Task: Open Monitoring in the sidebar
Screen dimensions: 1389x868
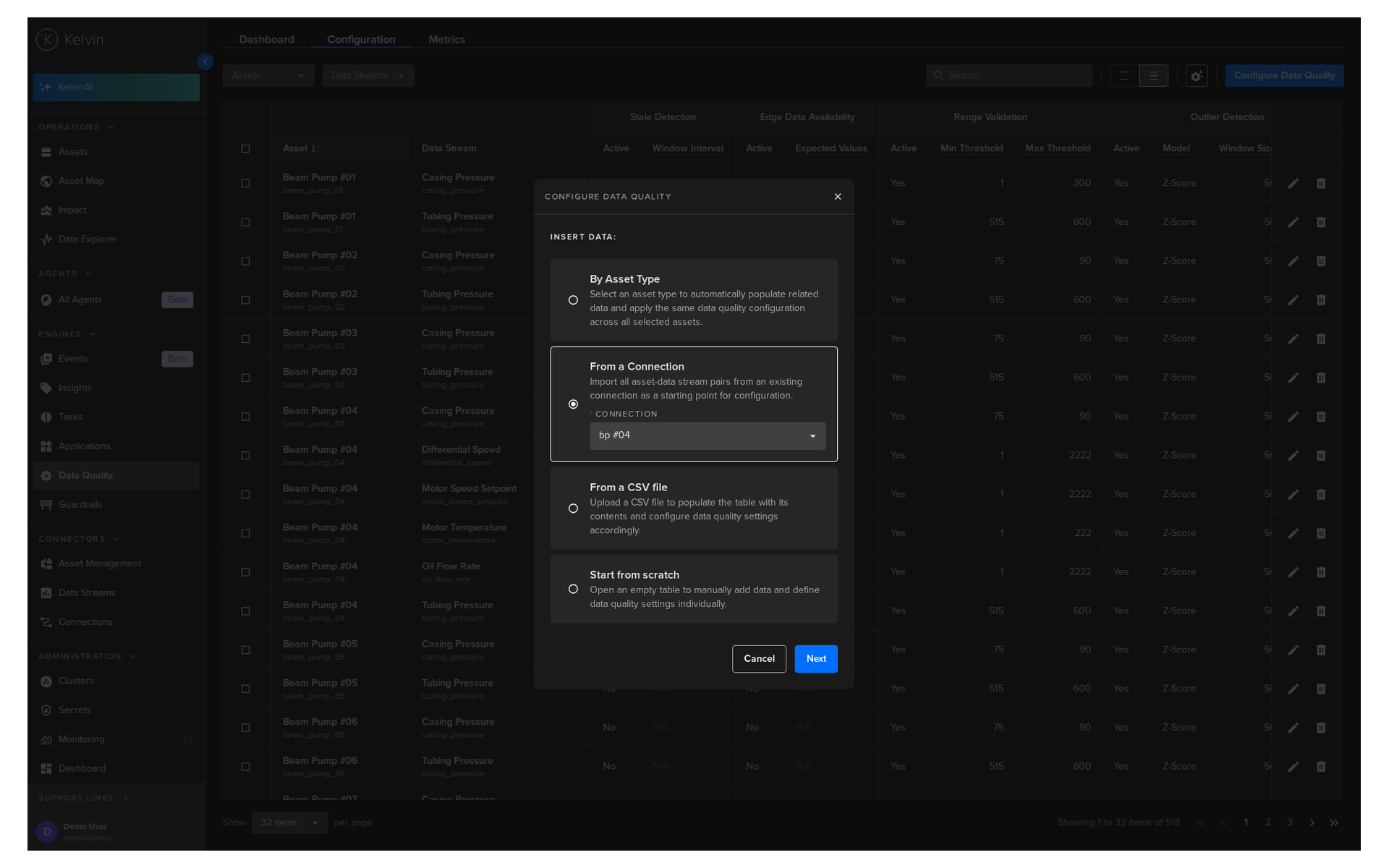Action: click(x=116, y=739)
